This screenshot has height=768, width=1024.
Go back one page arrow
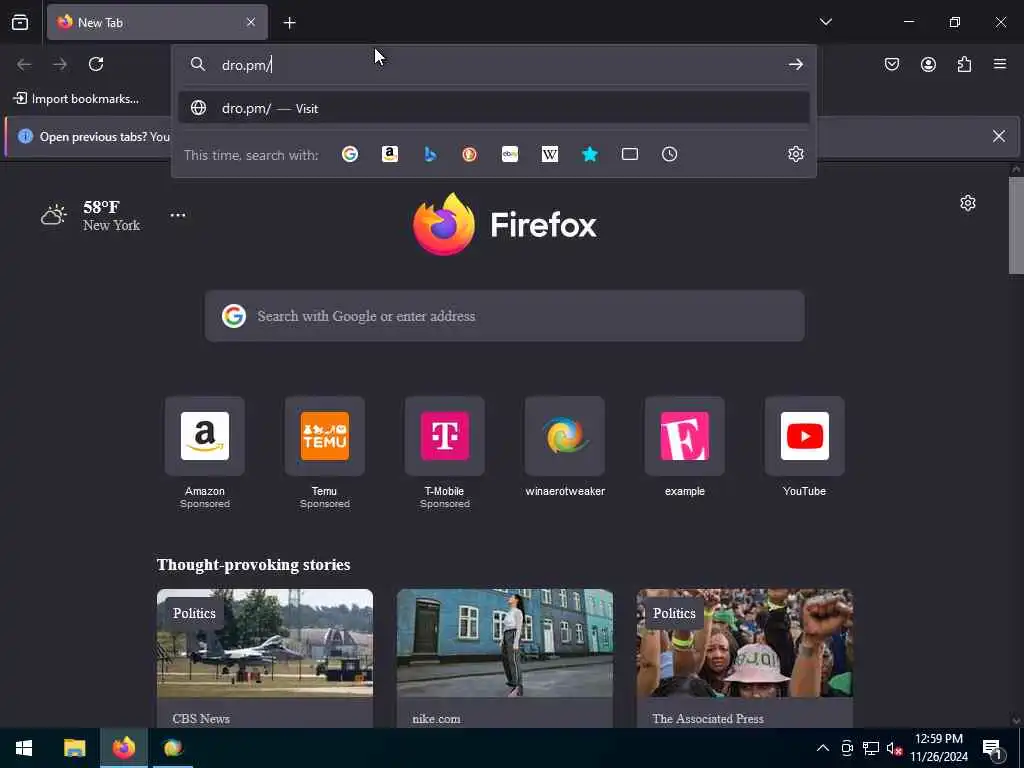(x=24, y=64)
